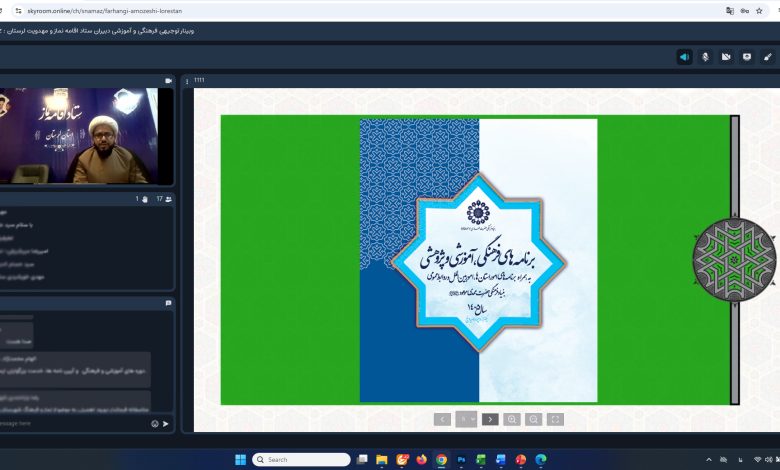Open Firefox from the taskbar
The width and height of the screenshot is (780, 470).
(x=421, y=460)
